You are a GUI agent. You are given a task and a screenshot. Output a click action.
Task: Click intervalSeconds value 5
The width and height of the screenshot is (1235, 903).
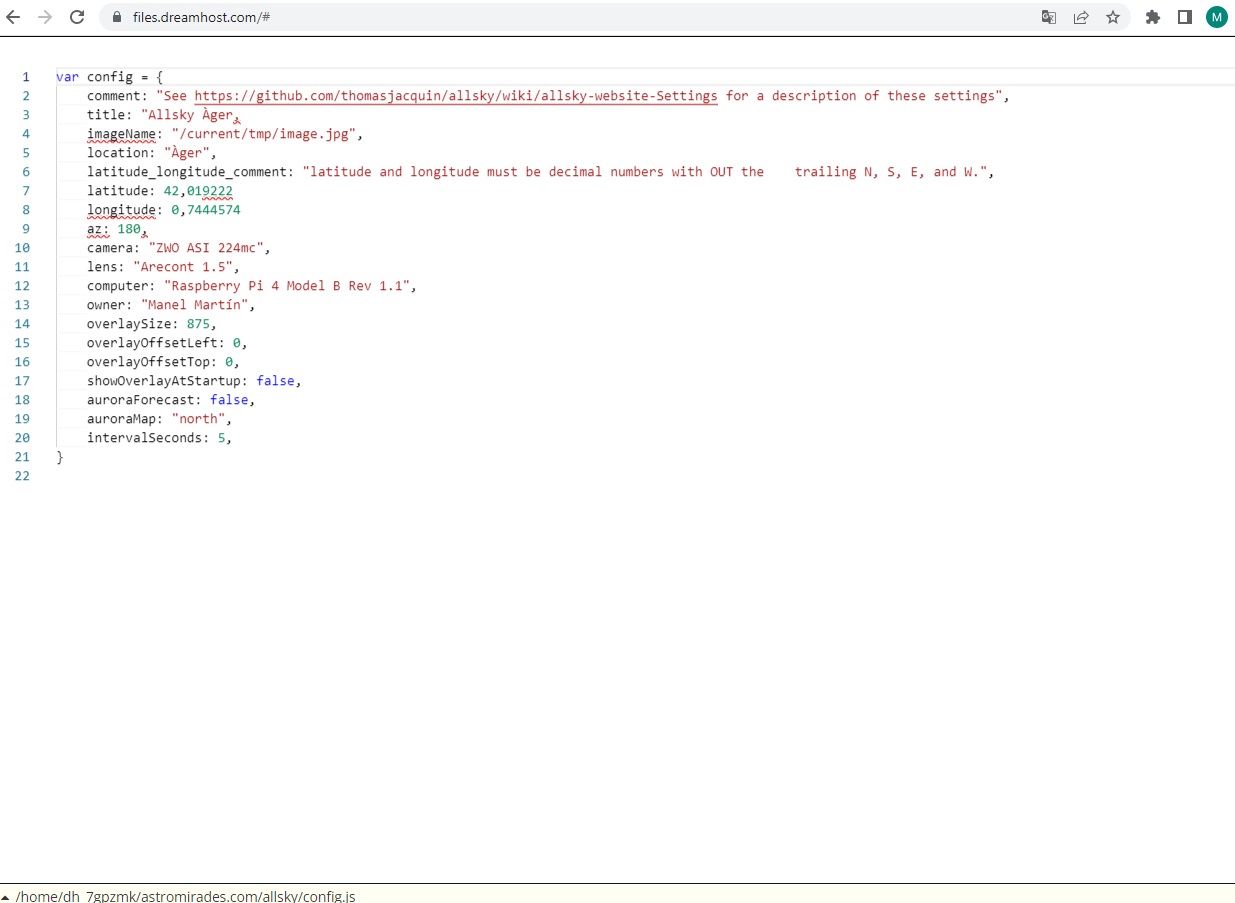(x=221, y=438)
